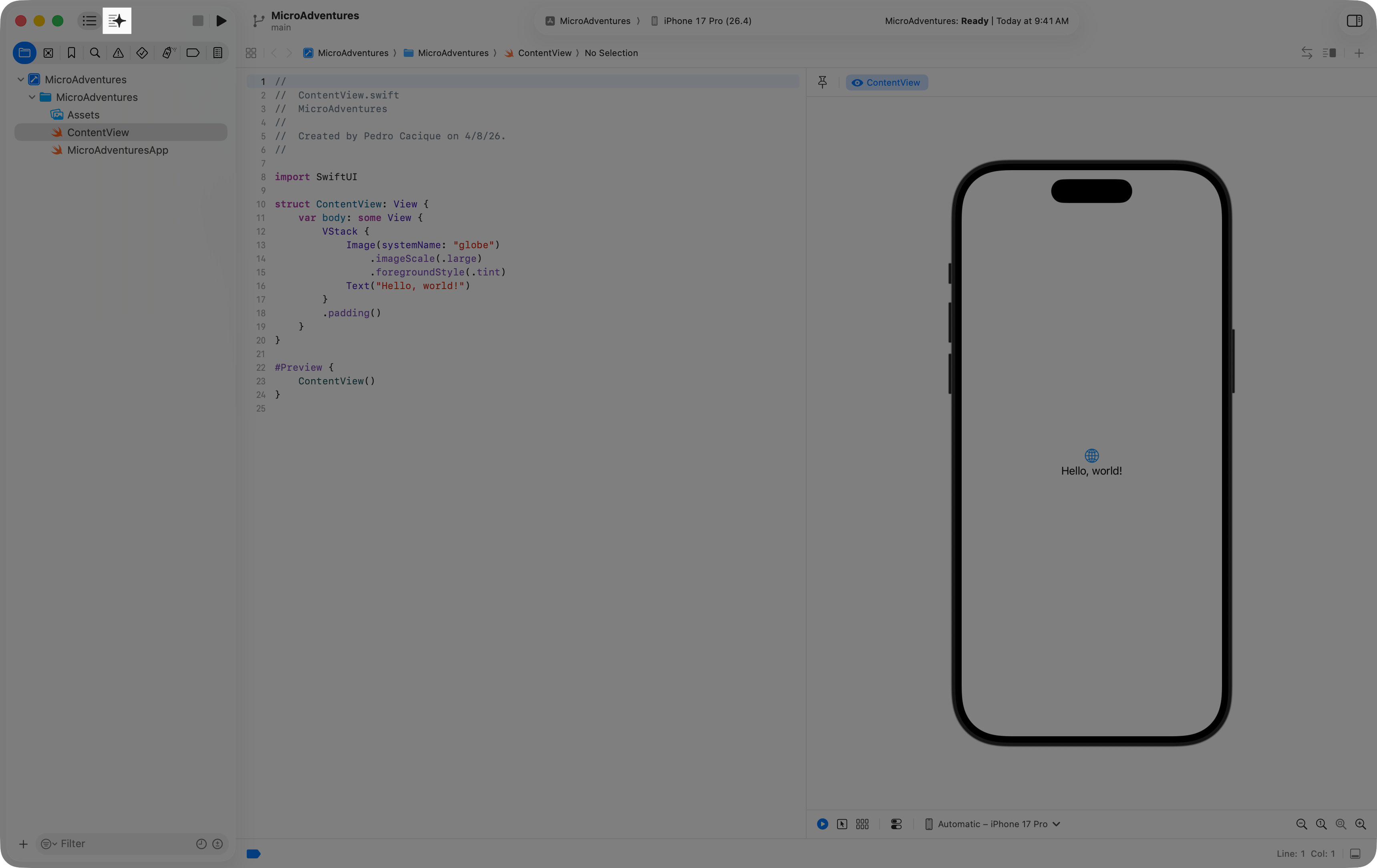Zoom out the preview canvas
The height and width of the screenshot is (868, 1377).
coord(1302,824)
